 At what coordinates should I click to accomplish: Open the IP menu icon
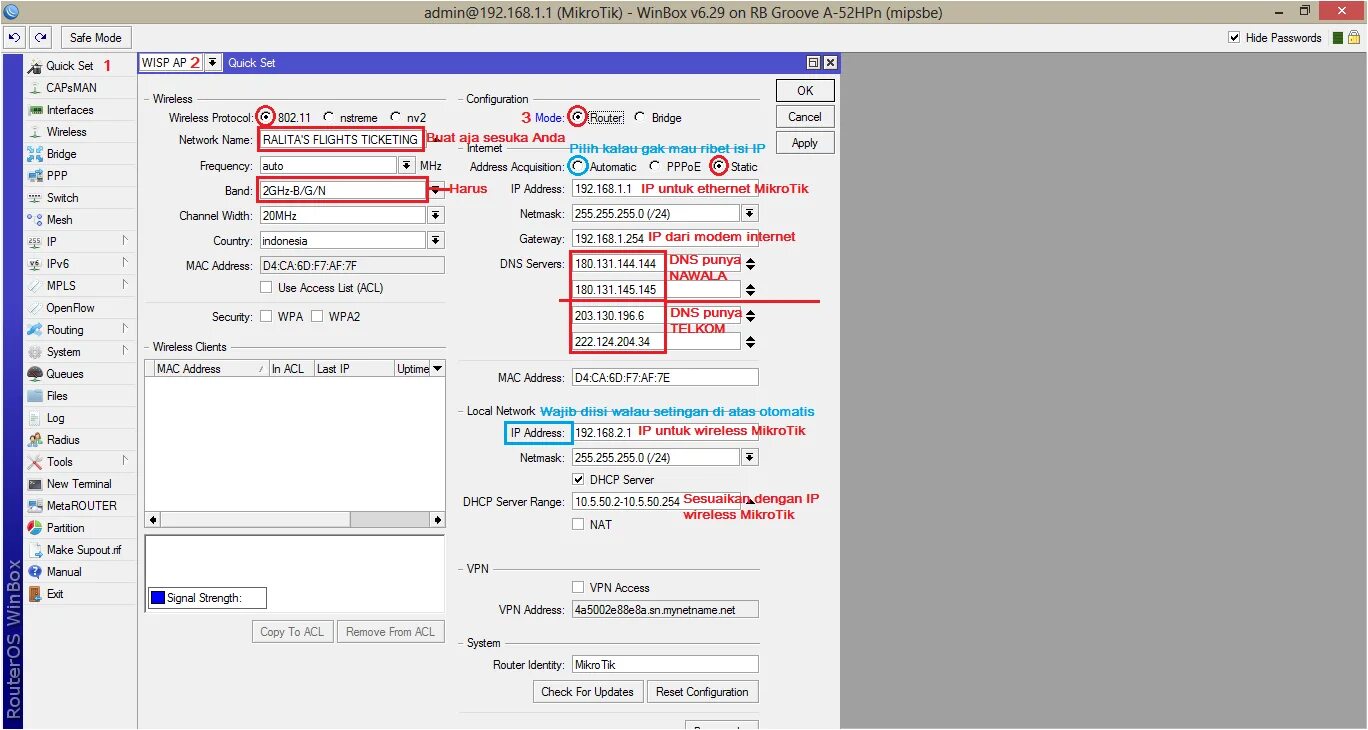point(35,242)
